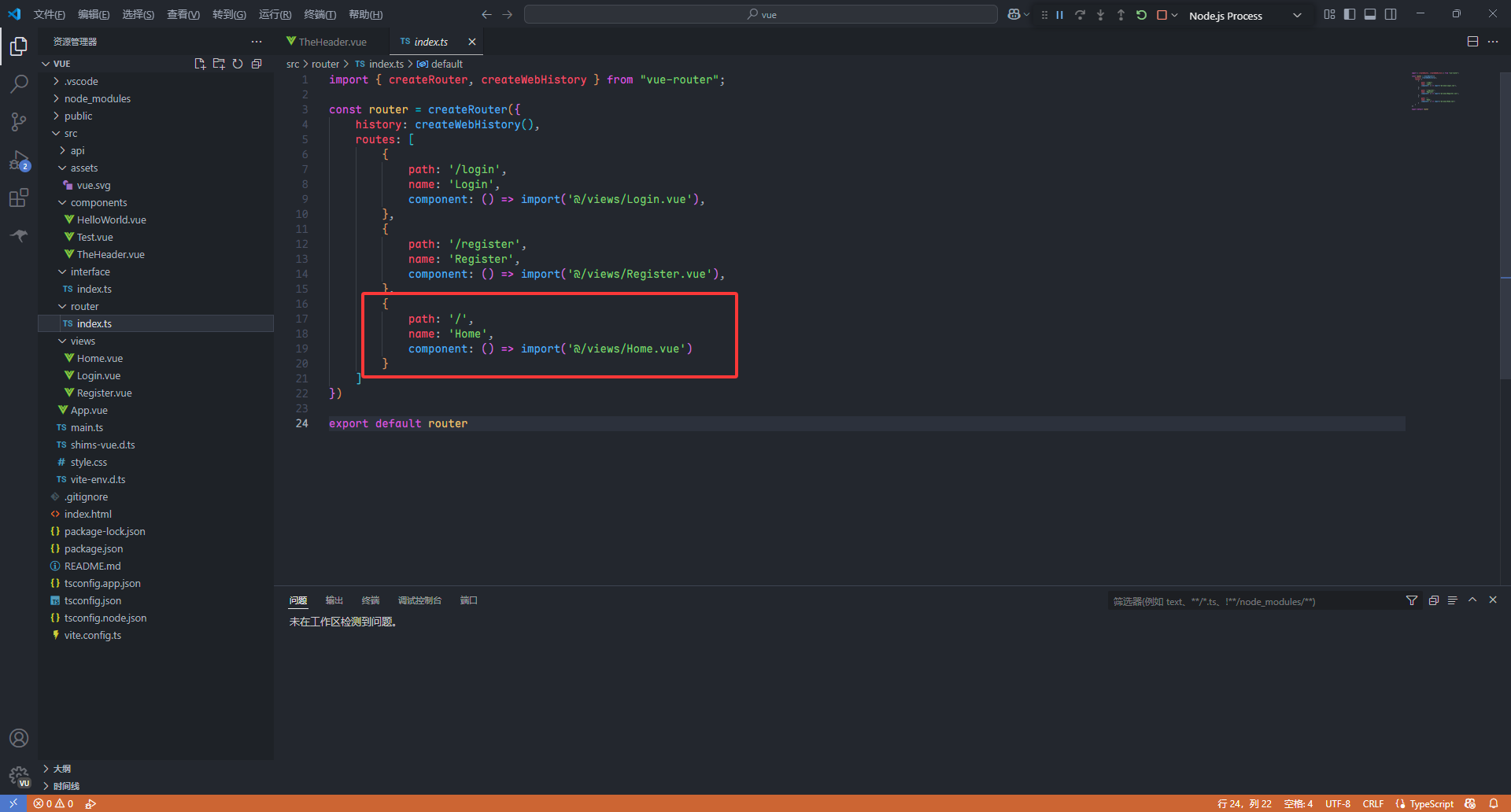The height and width of the screenshot is (812, 1511).
Task: Expand the node_modules folder
Action: pyautogui.click(x=98, y=98)
